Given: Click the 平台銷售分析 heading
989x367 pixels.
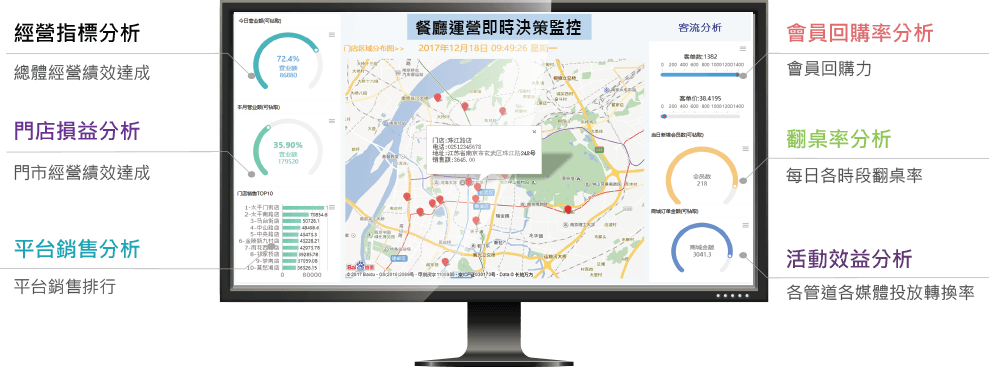Looking at the screenshot, I should (77, 248).
